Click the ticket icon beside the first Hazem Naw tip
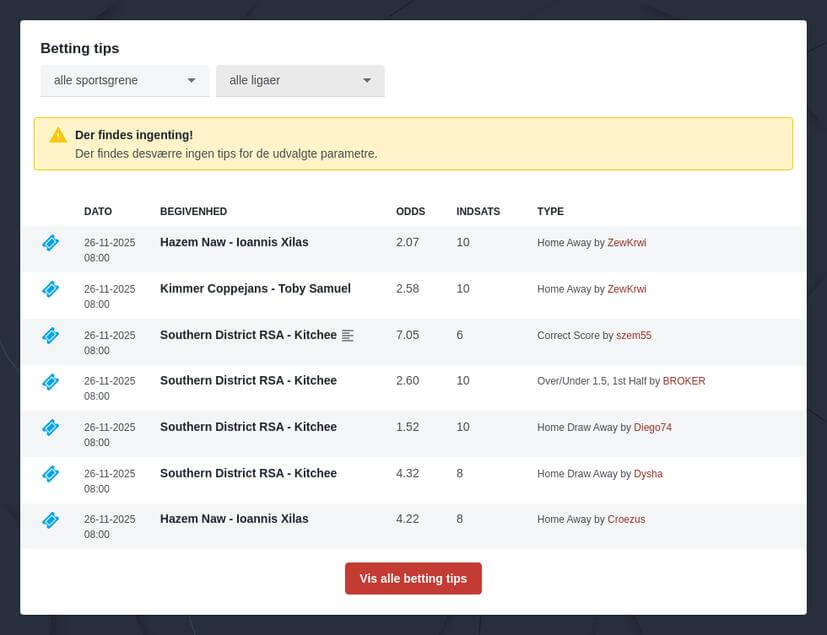Viewport: 827px width, 635px height. point(50,243)
